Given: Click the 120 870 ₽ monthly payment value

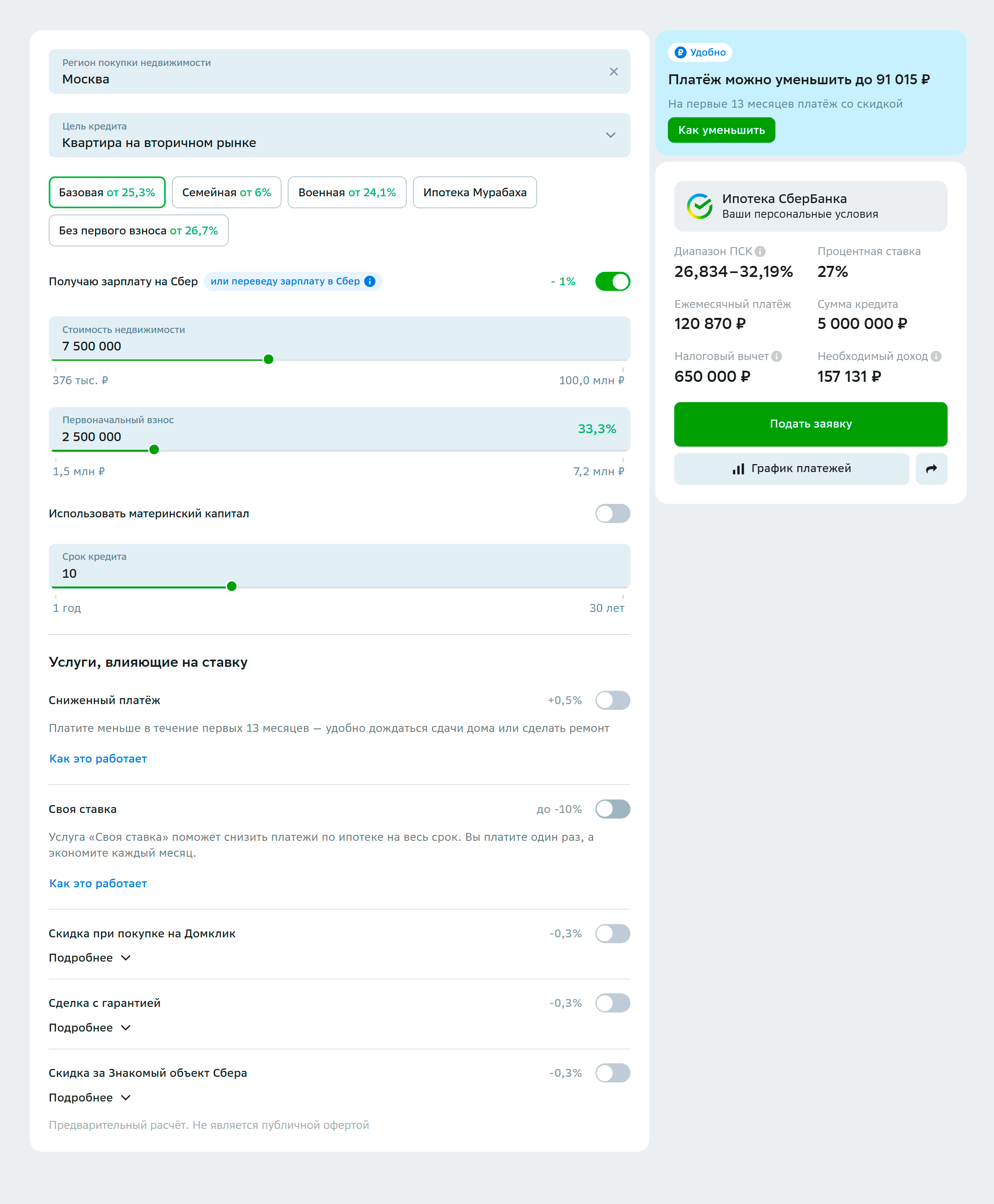Looking at the screenshot, I should (x=710, y=323).
